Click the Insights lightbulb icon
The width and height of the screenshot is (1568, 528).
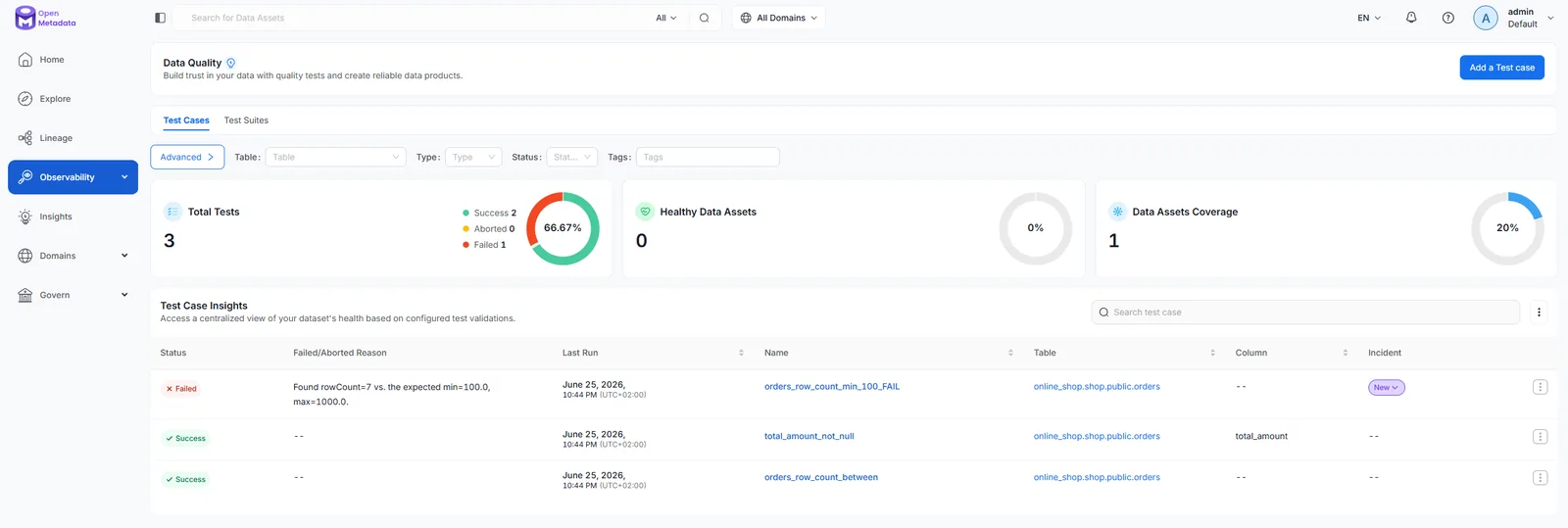[x=25, y=216]
